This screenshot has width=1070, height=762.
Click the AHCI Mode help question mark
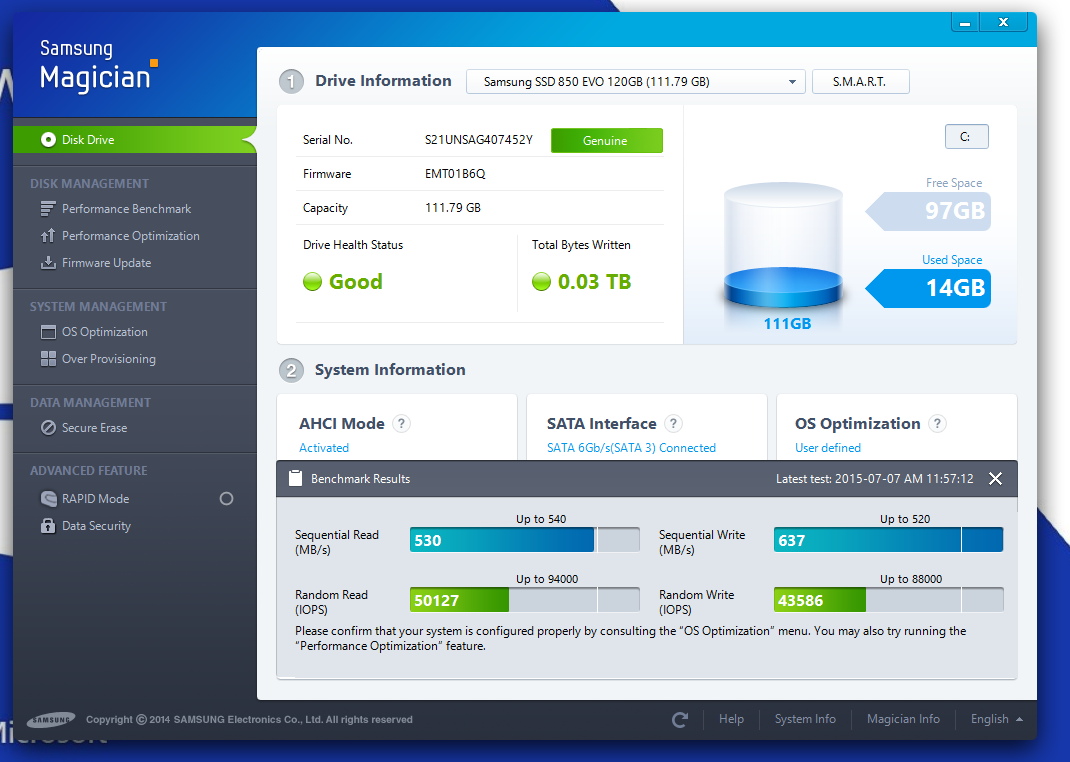[401, 424]
